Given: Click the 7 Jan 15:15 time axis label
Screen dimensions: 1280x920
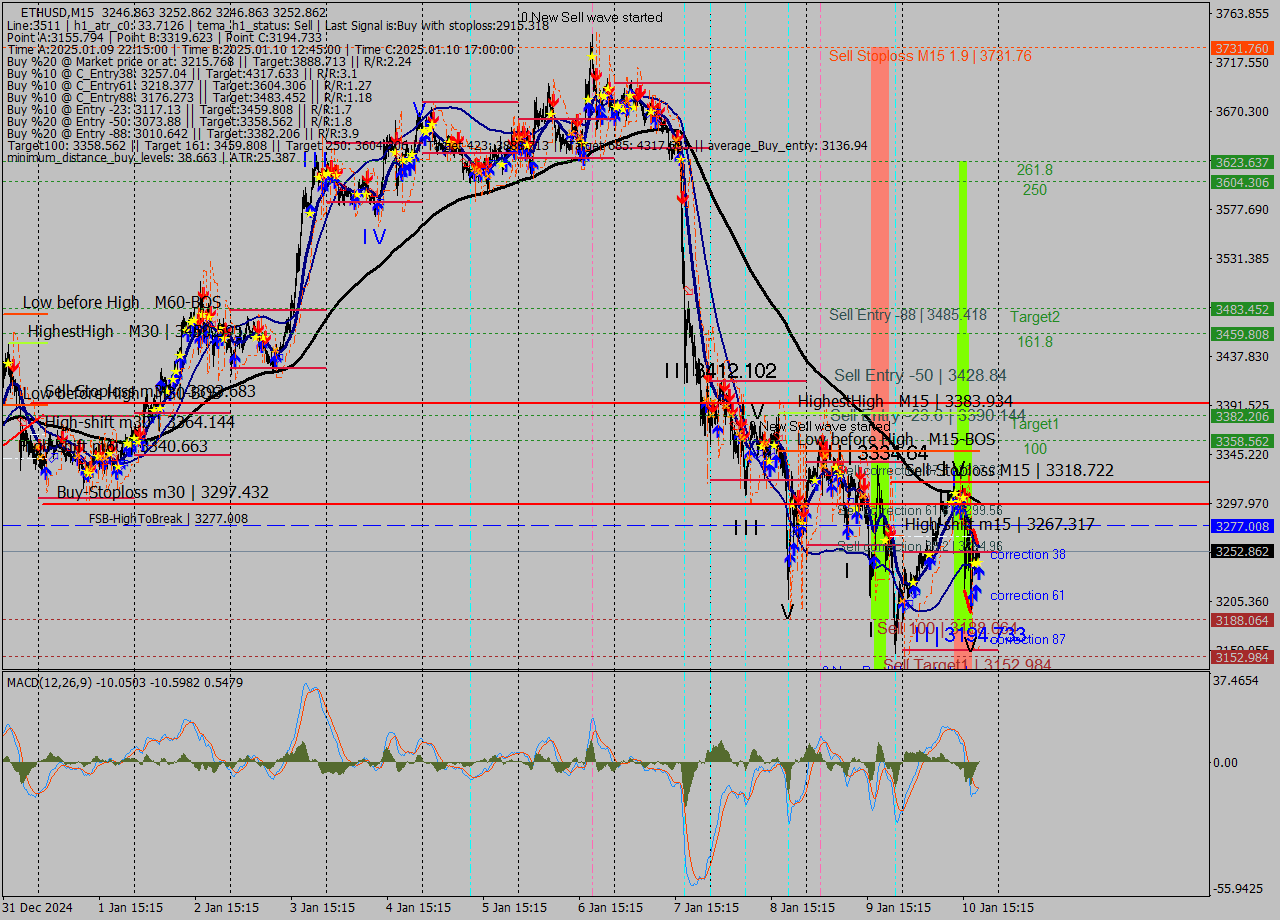Looking at the screenshot, I should pos(709,908).
